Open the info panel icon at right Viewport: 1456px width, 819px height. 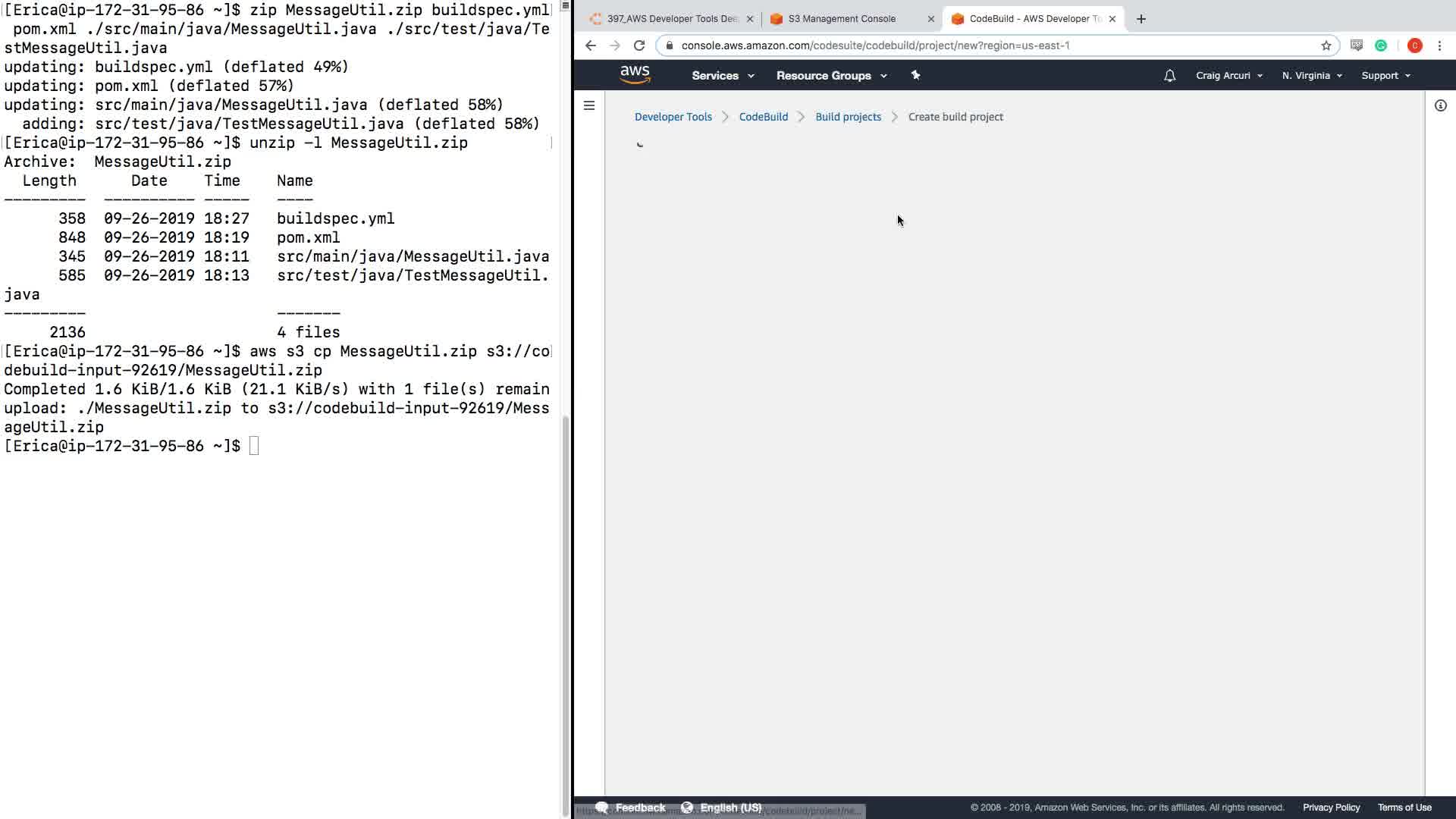click(1440, 105)
